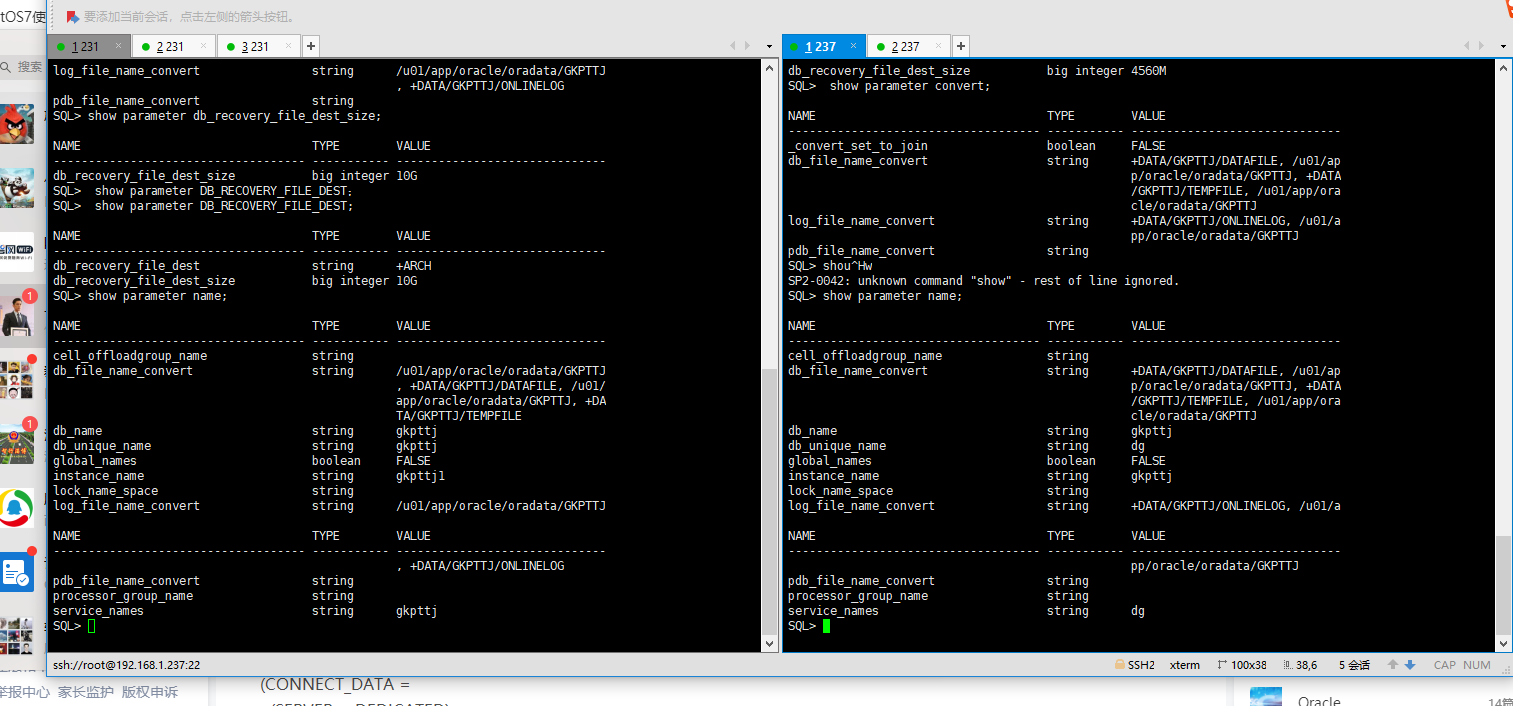The height and width of the screenshot is (706, 1513).
Task: Click the left terminal vertical scrollbar
Action: click(769, 300)
